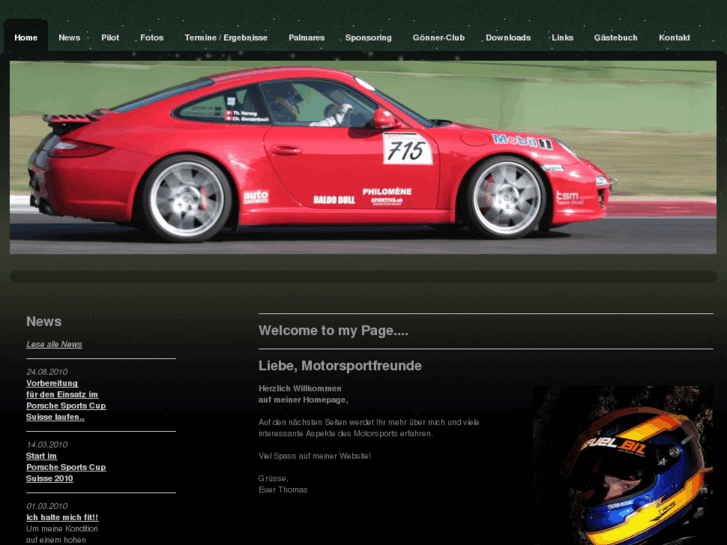Viewport: 727px width, 545px height.
Task: Click the news date 14.03.2010
Action: (x=47, y=444)
